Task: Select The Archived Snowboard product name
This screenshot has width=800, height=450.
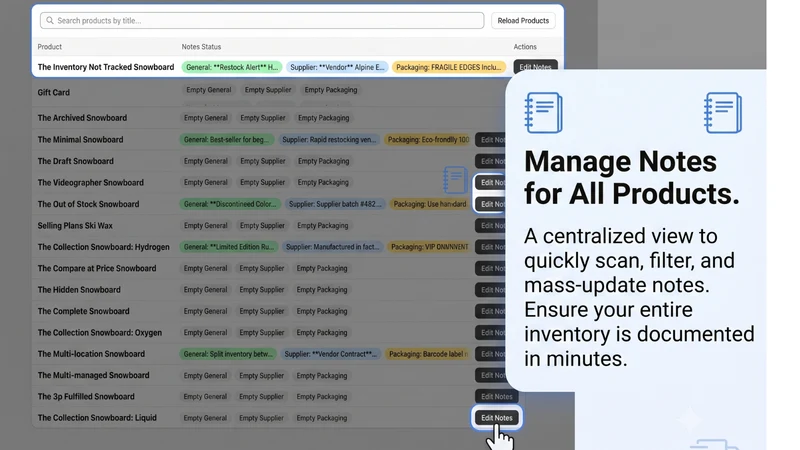Action: 82,118
